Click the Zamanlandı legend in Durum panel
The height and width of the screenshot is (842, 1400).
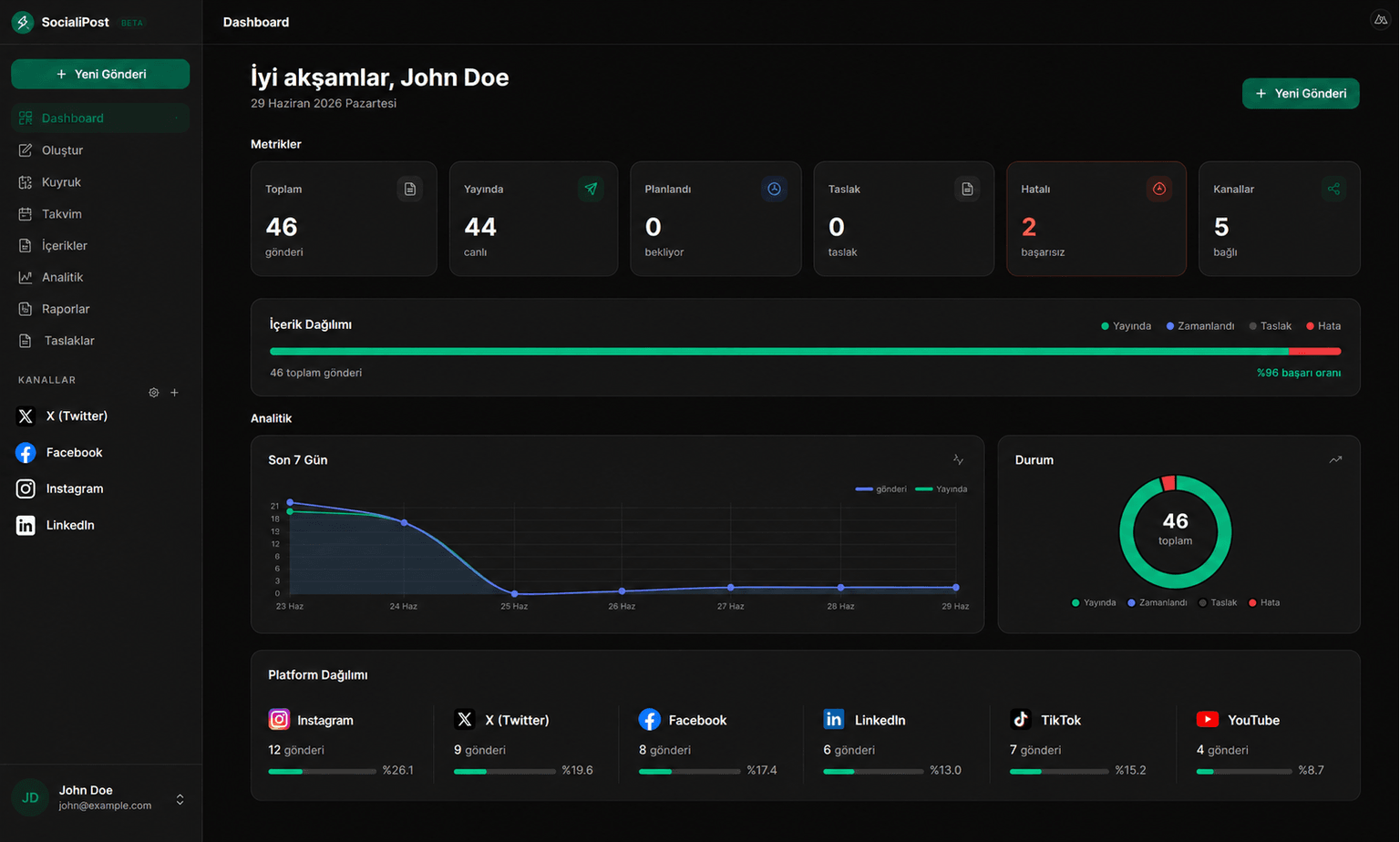(x=1158, y=602)
